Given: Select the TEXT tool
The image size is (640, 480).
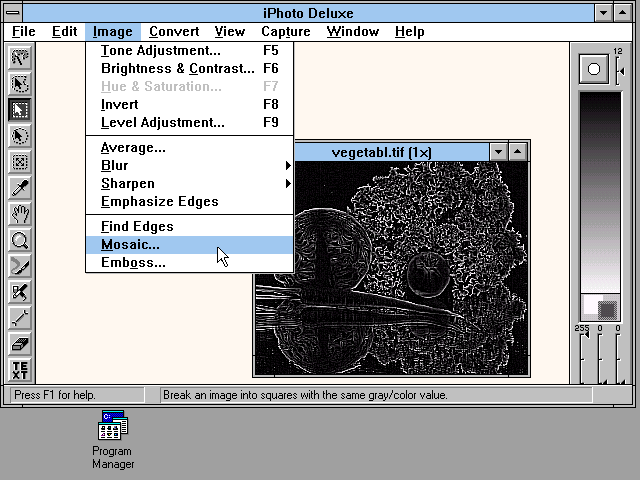Looking at the screenshot, I should pyautogui.click(x=20, y=371).
